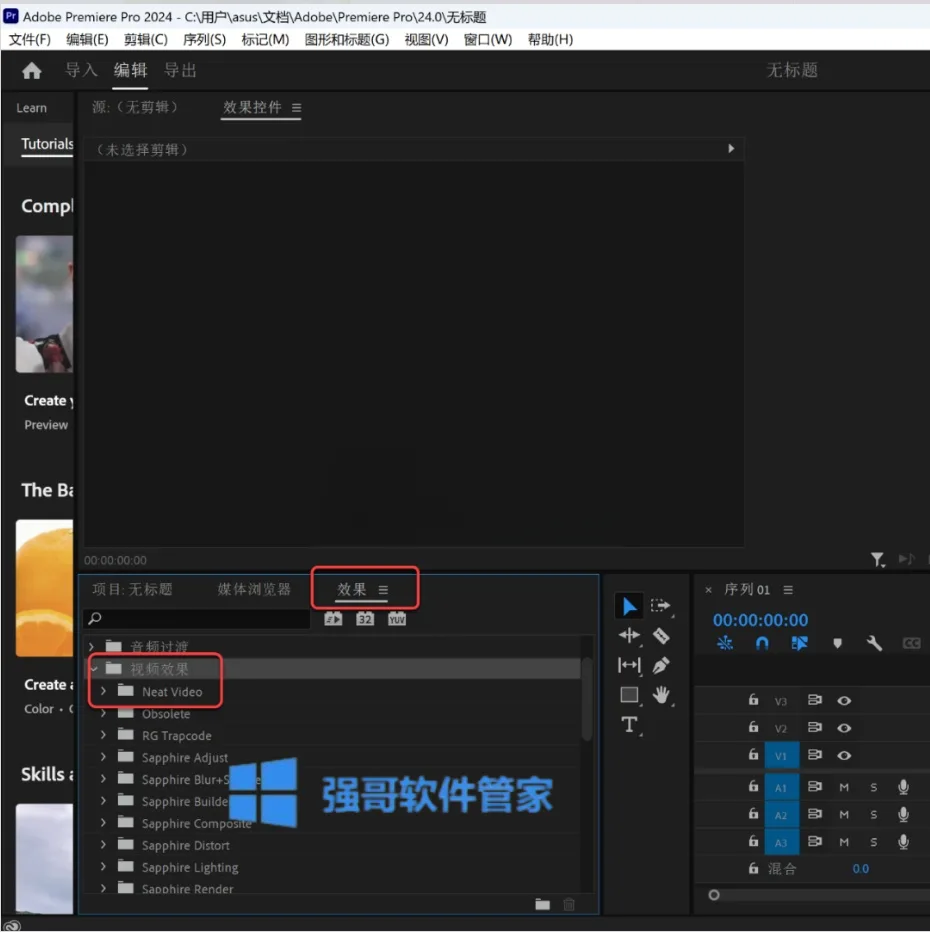This screenshot has height=932, width=930.
Task: Switch to the 媒体浏览器 tab
Action: click(254, 590)
